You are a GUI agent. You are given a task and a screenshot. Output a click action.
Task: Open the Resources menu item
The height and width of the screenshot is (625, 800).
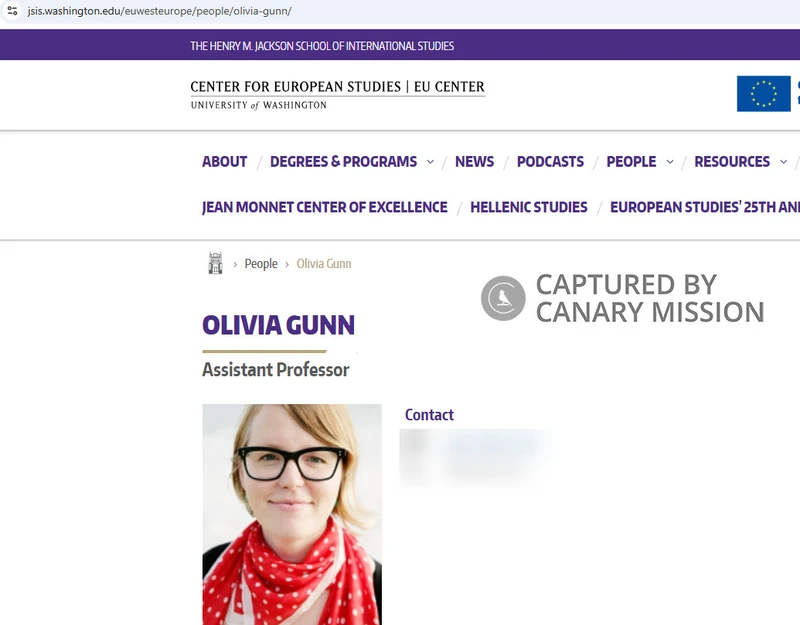tap(732, 162)
